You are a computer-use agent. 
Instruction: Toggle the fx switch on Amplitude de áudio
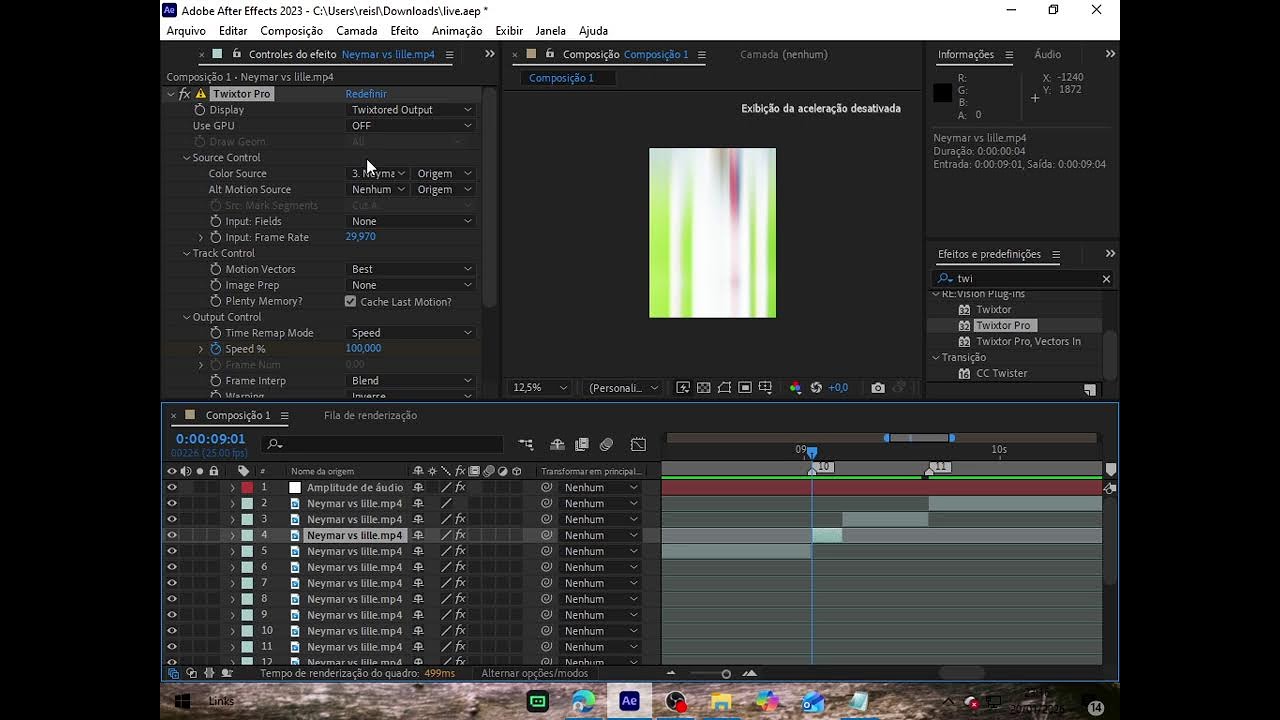[460, 488]
